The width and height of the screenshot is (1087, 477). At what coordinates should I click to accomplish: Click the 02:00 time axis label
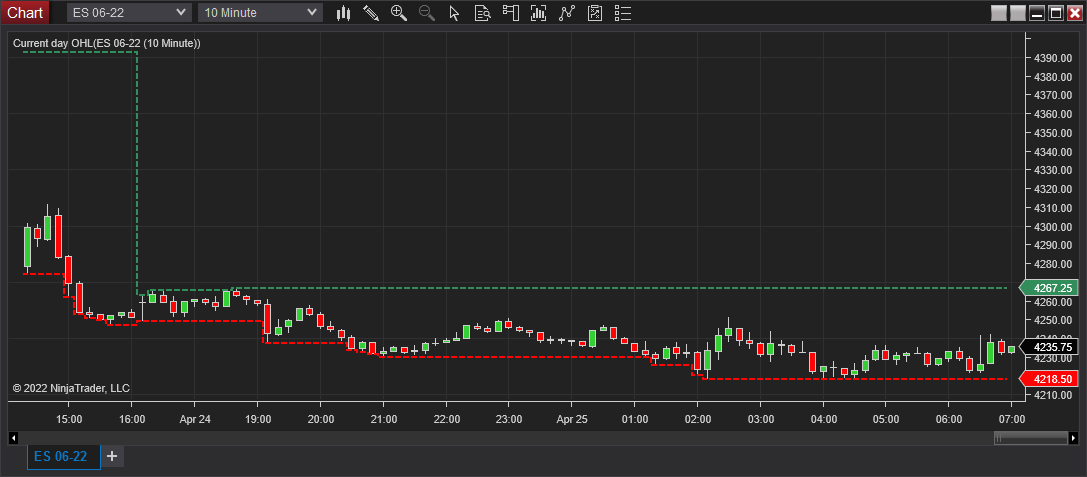click(x=697, y=419)
